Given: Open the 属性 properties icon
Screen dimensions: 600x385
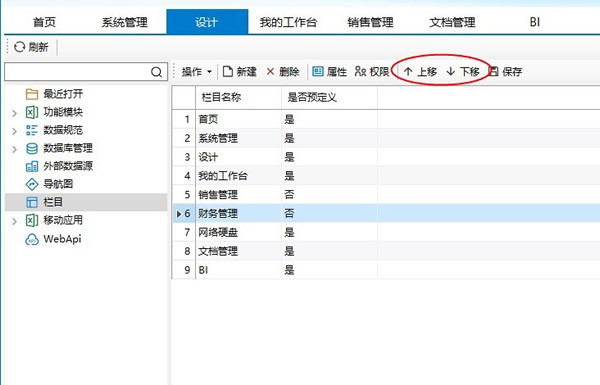Looking at the screenshot, I should (x=318, y=71).
